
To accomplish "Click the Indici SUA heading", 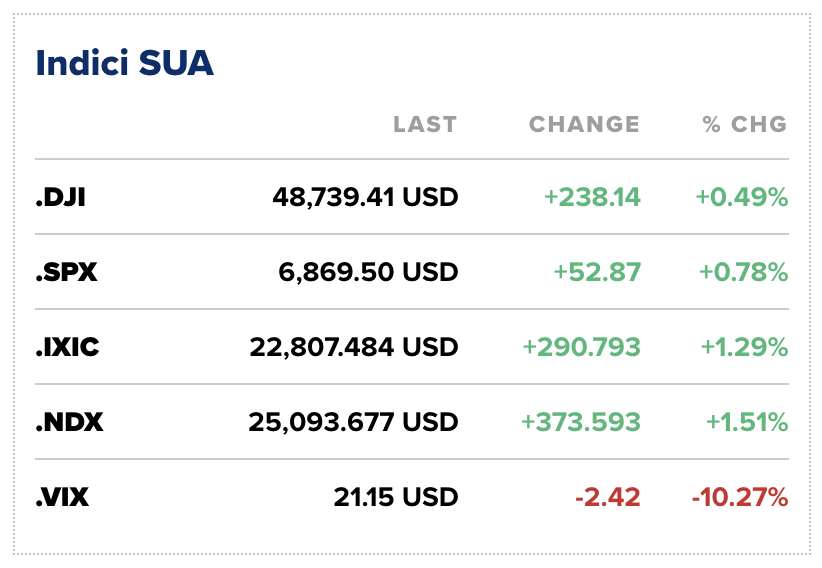I will tap(124, 64).
